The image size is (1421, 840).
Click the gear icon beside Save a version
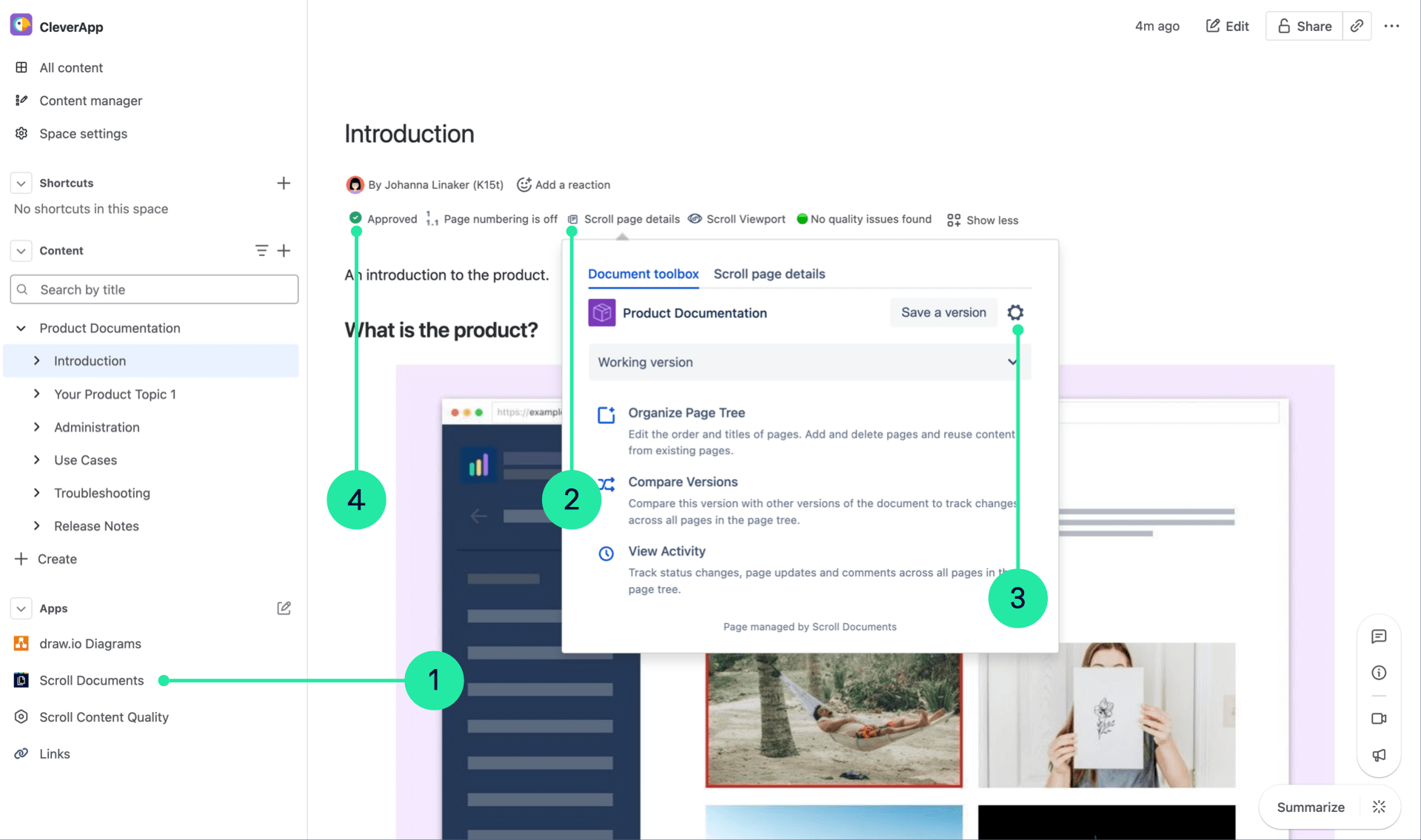click(1015, 312)
